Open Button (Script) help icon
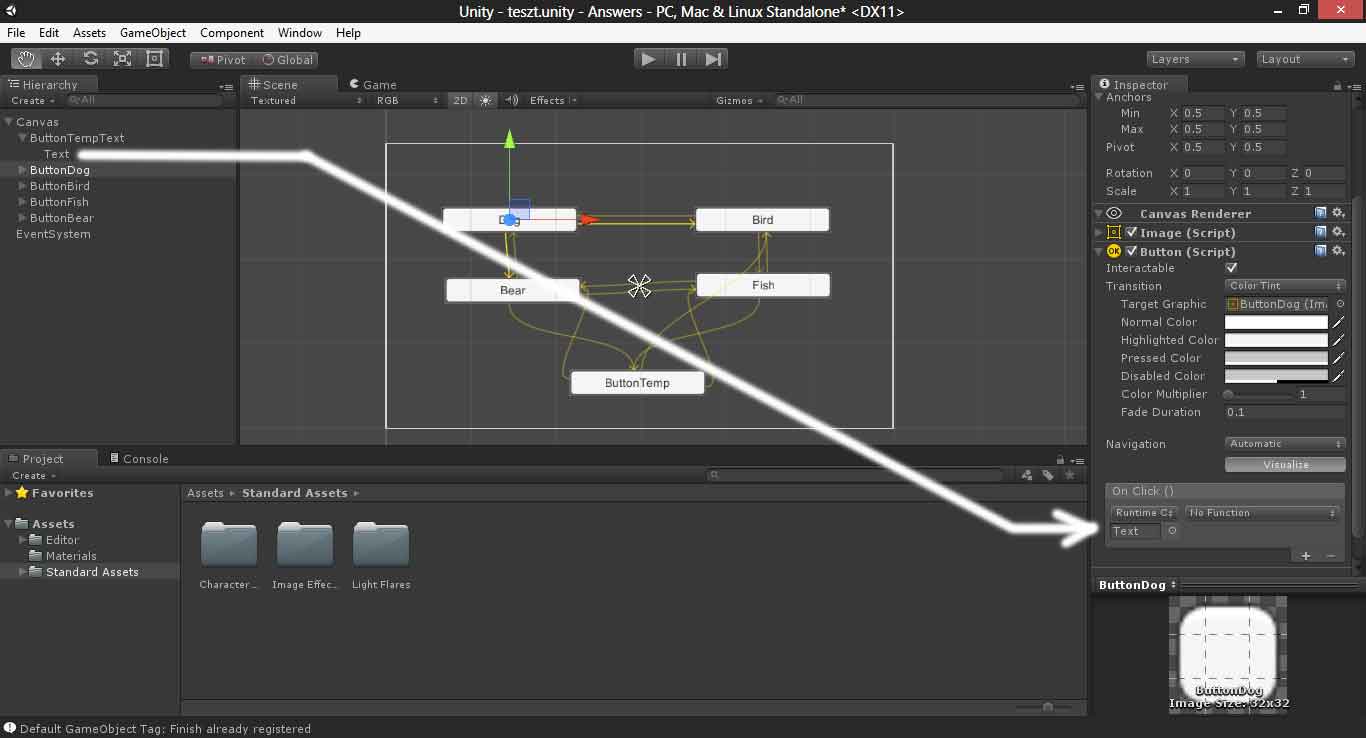Image resolution: width=1366 pixels, height=738 pixels. (1321, 251)
